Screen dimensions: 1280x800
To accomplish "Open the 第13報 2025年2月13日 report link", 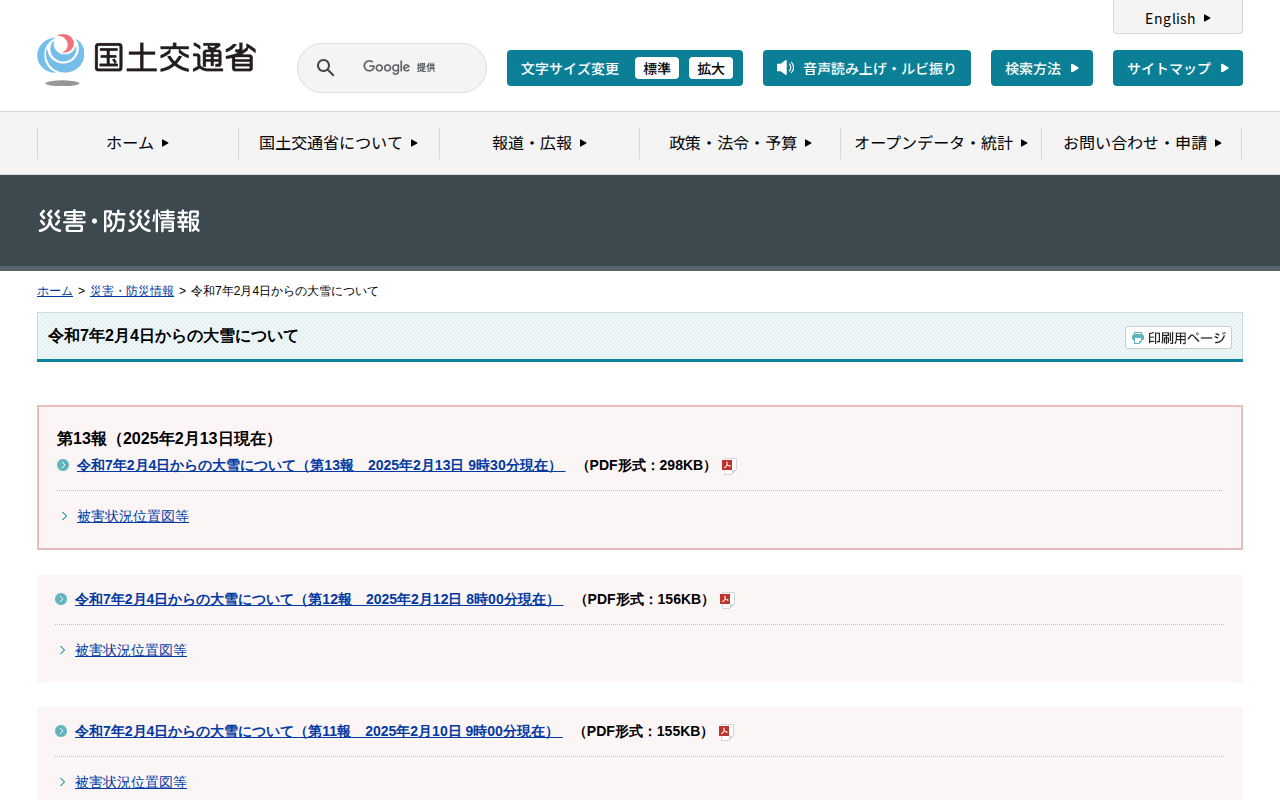I will (320, 465).
